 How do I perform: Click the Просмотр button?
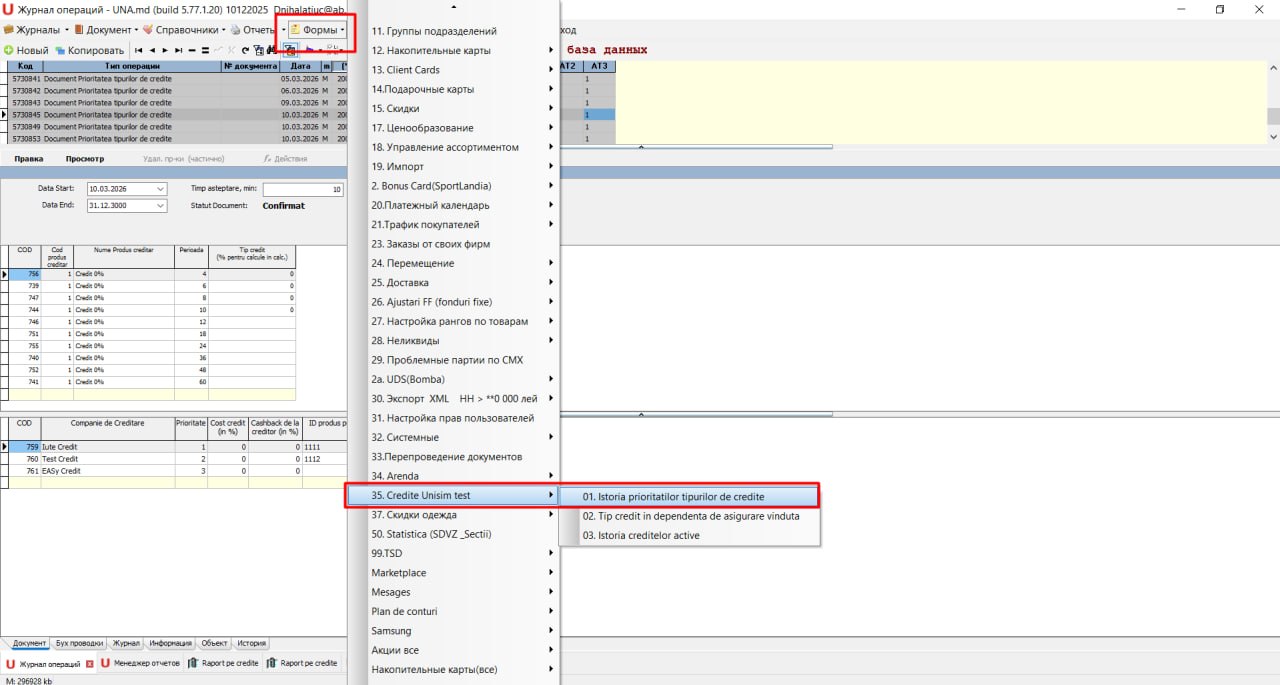pyautogui.click(x=85, y=159)
